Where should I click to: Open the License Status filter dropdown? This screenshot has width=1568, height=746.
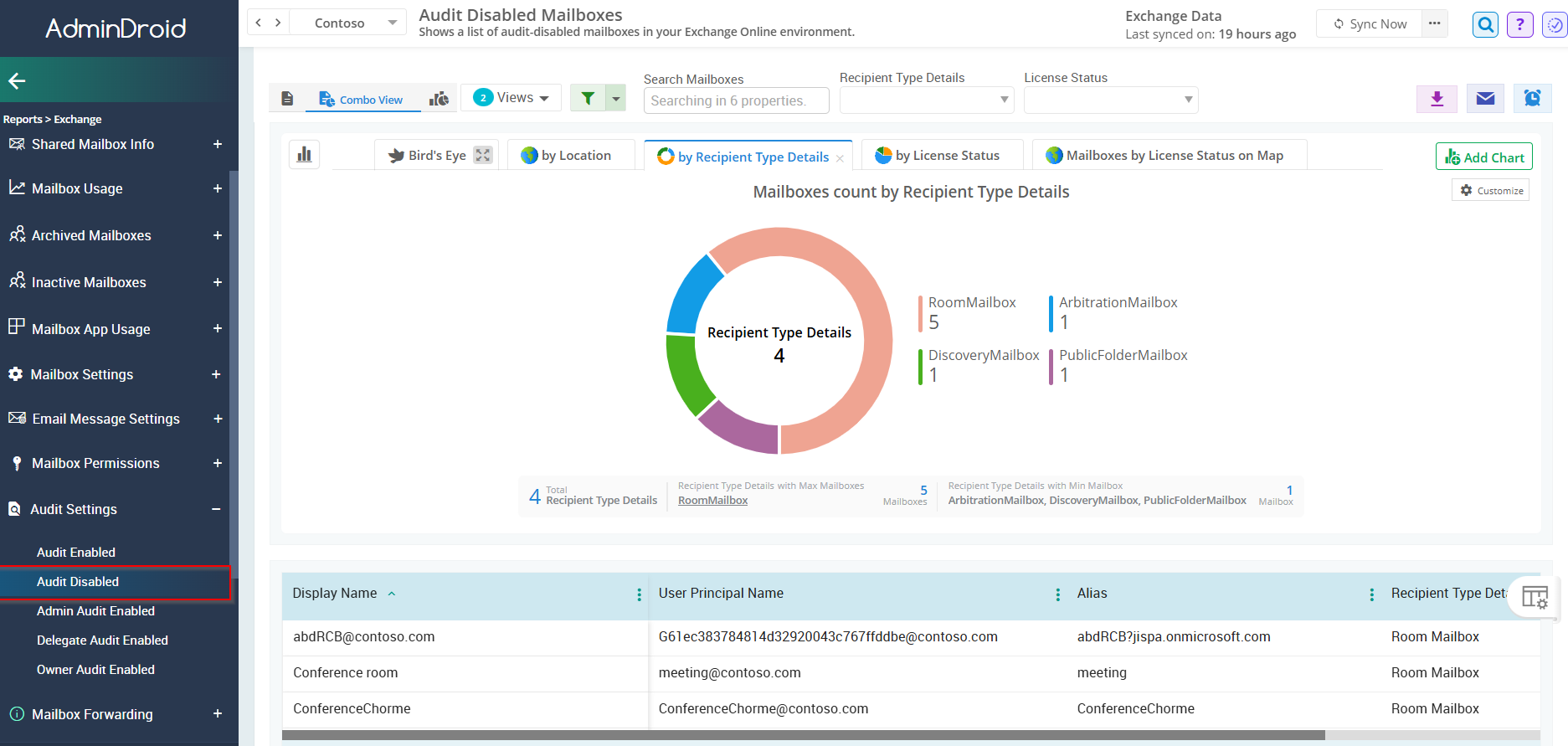[1110, 100]
